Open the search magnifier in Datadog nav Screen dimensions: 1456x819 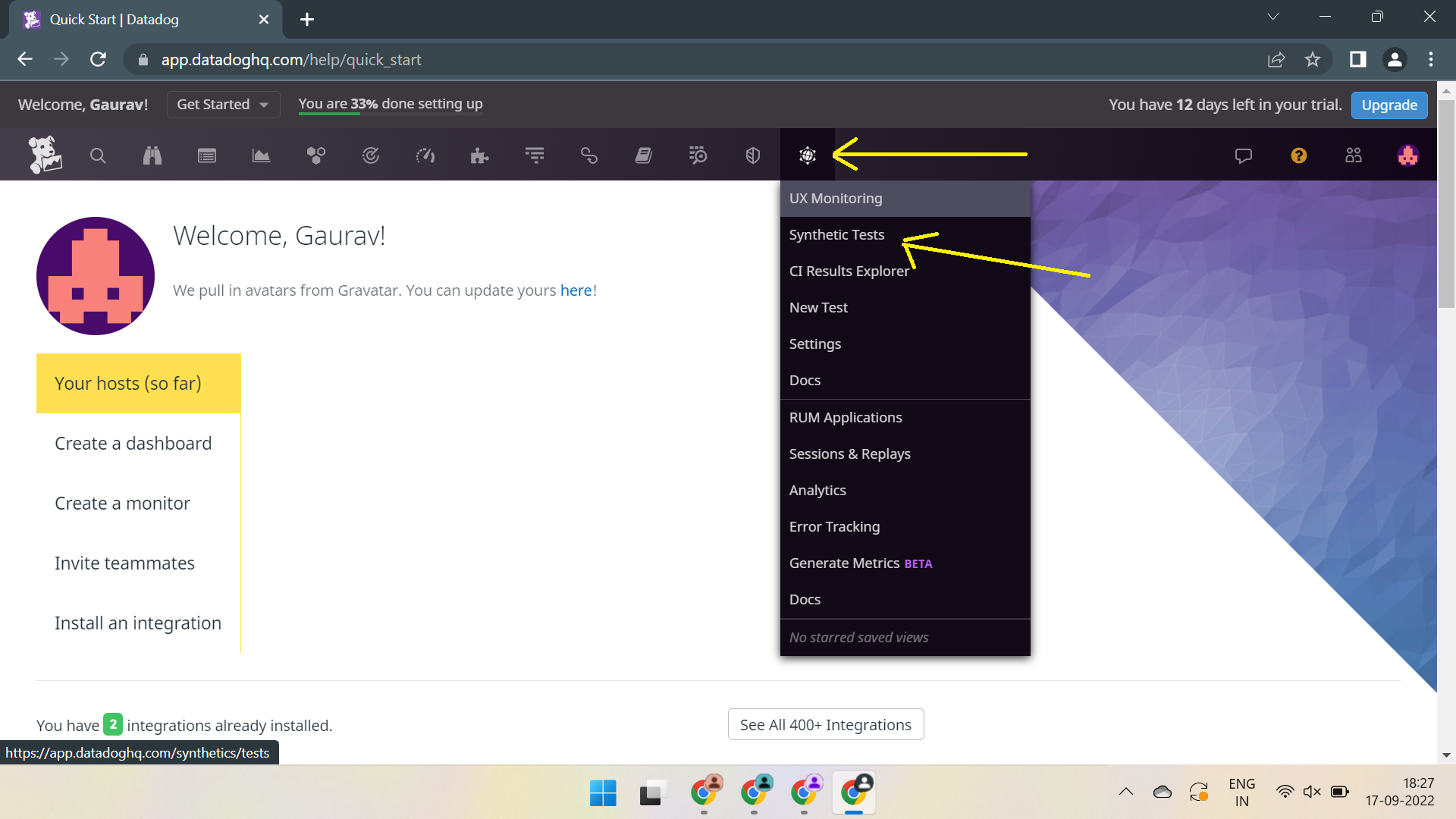(98, 155)
